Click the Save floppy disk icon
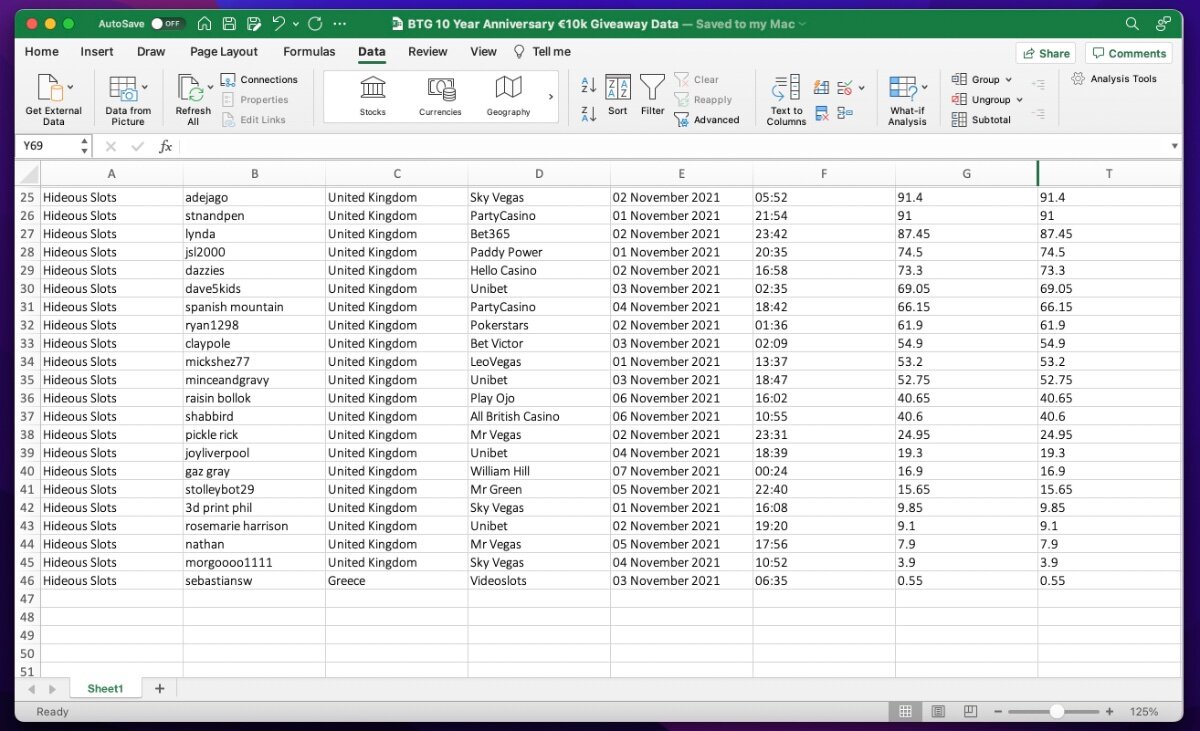 (x=229, y=23)
